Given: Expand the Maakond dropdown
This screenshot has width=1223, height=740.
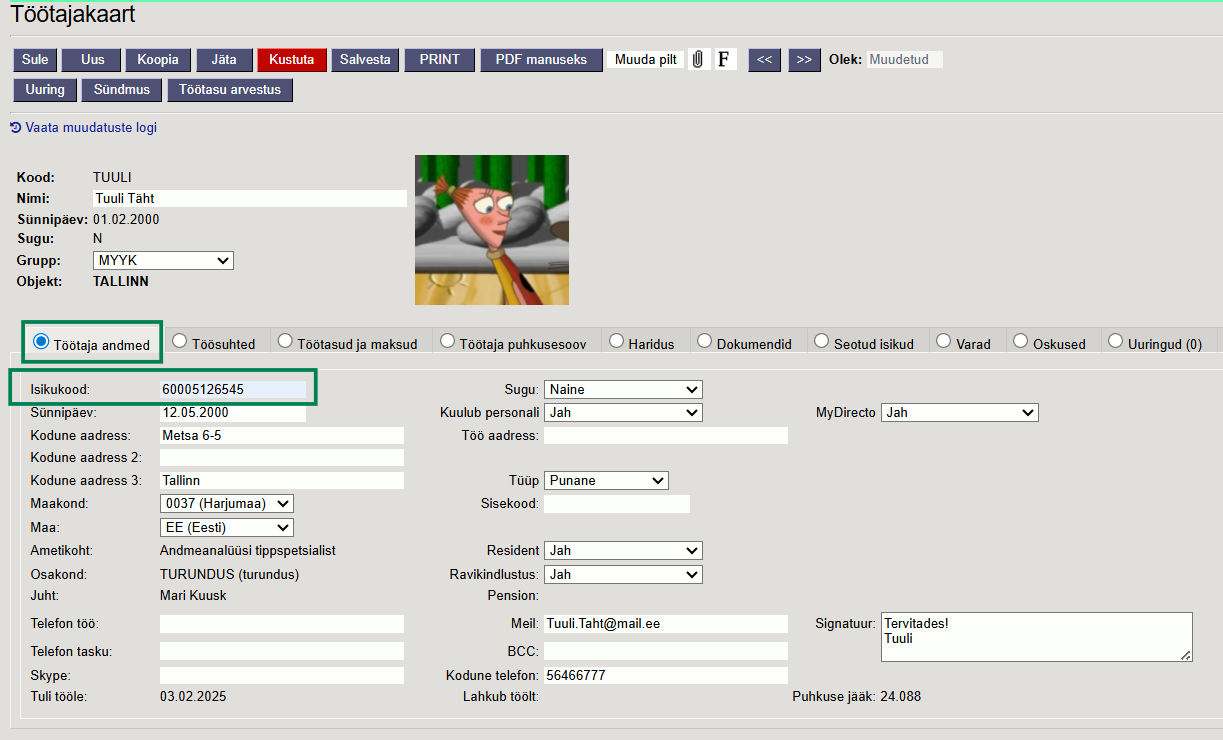Looking at the screenshot, I should point(226,504).
